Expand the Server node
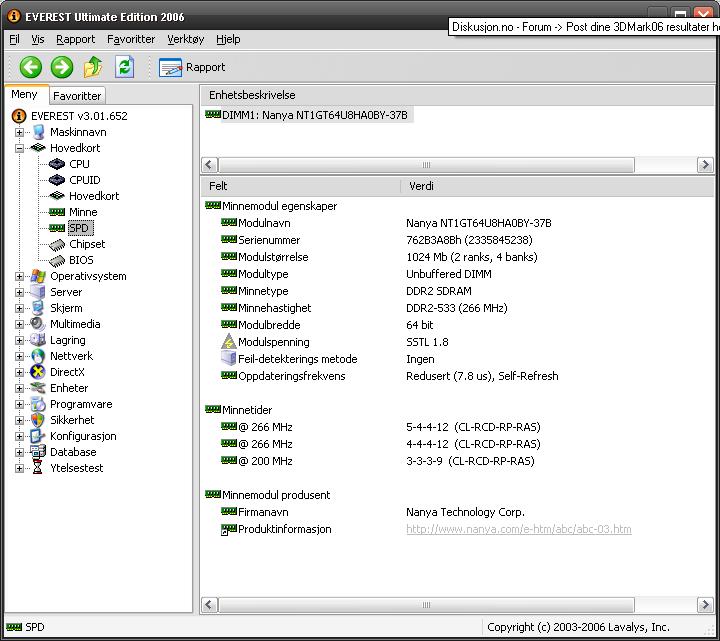The image size is (720, 641). point(19,292)
